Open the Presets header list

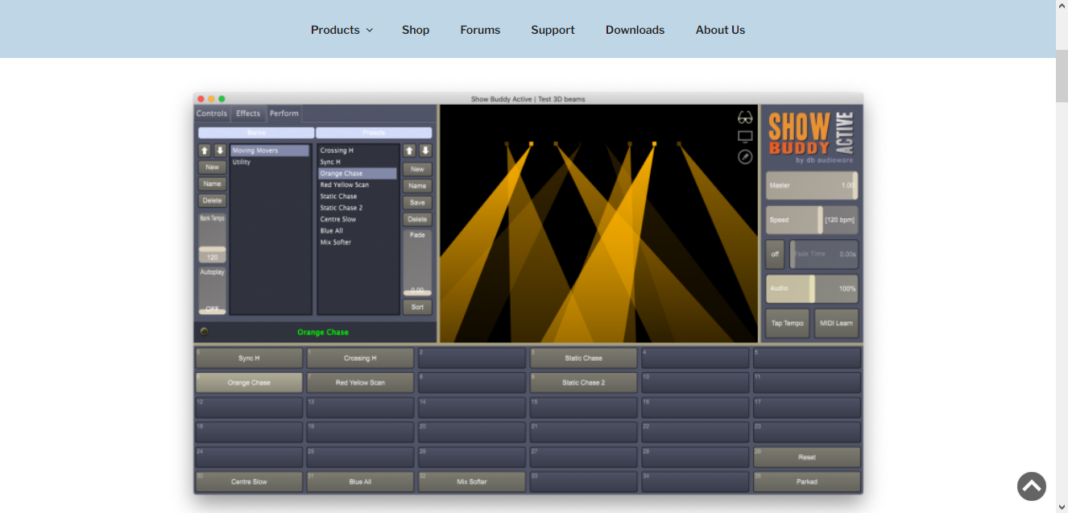[x=374, y=132]
